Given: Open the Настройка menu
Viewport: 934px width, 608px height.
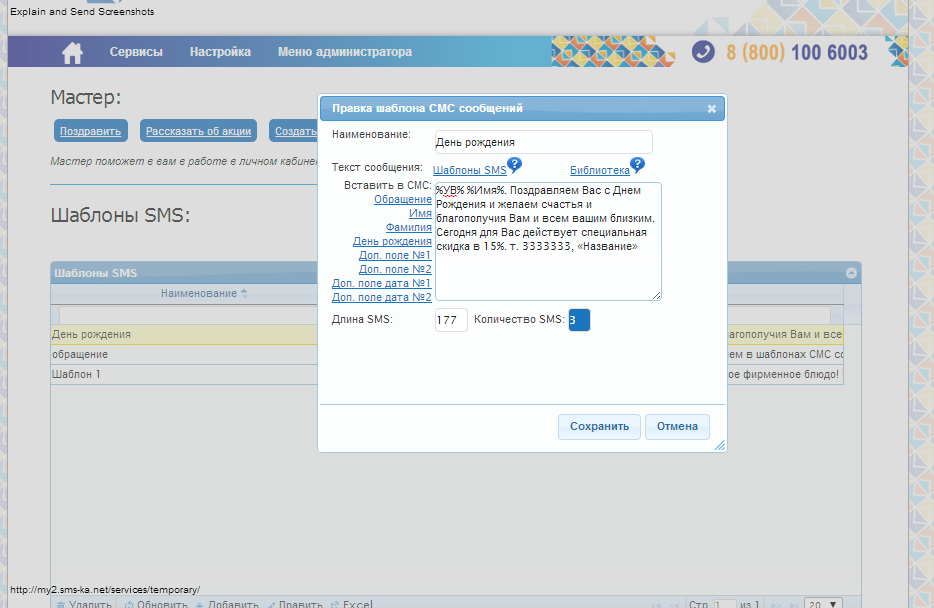Looking at the screenshot, I should (220, 52).
